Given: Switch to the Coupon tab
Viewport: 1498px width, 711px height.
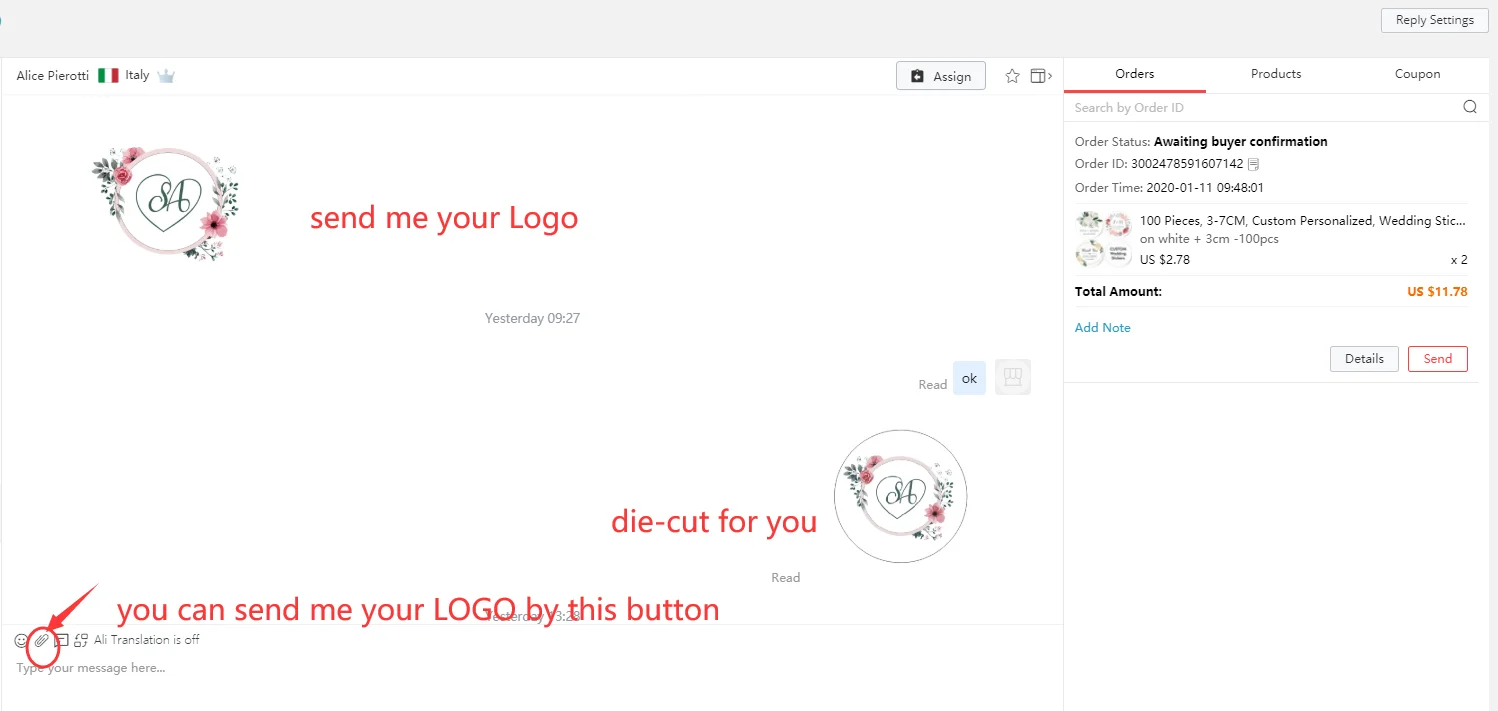Looking at the screenshot, I should pyautogui.click(x=1417, y=74).
